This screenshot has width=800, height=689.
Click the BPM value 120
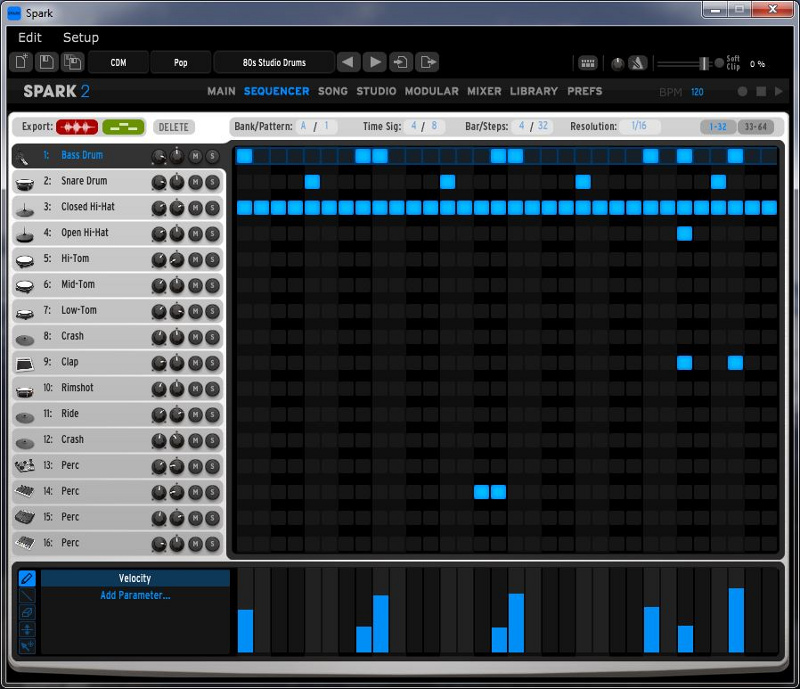[697, 92]
